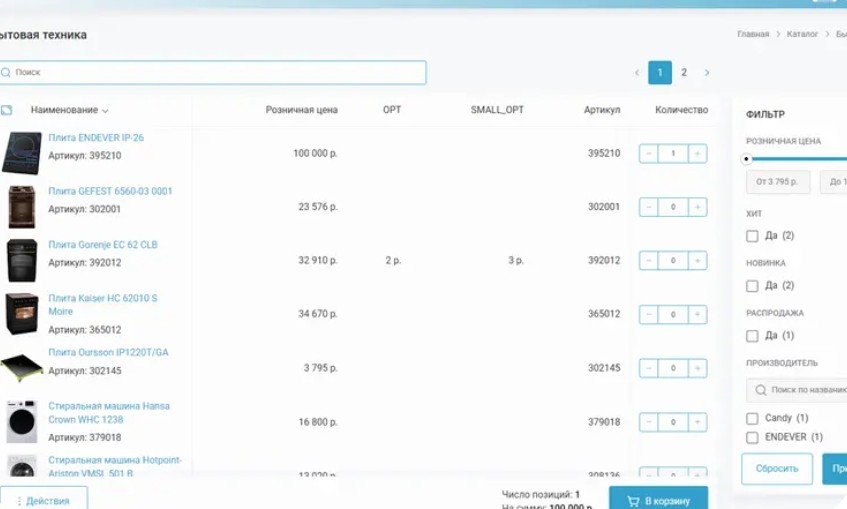Click the retail price slider left handle
The height and width of the screenshot is (509, 847).
(x=747, y=159)
